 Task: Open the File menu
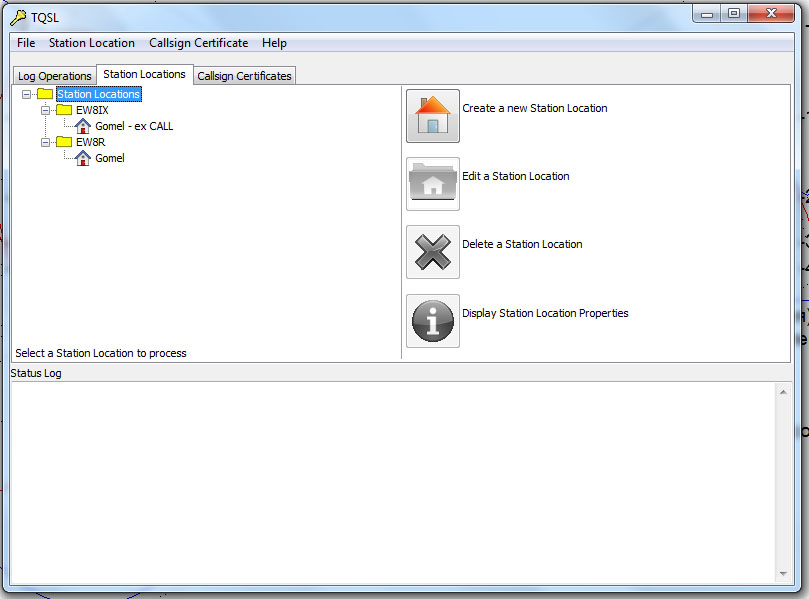click(26, 43)
